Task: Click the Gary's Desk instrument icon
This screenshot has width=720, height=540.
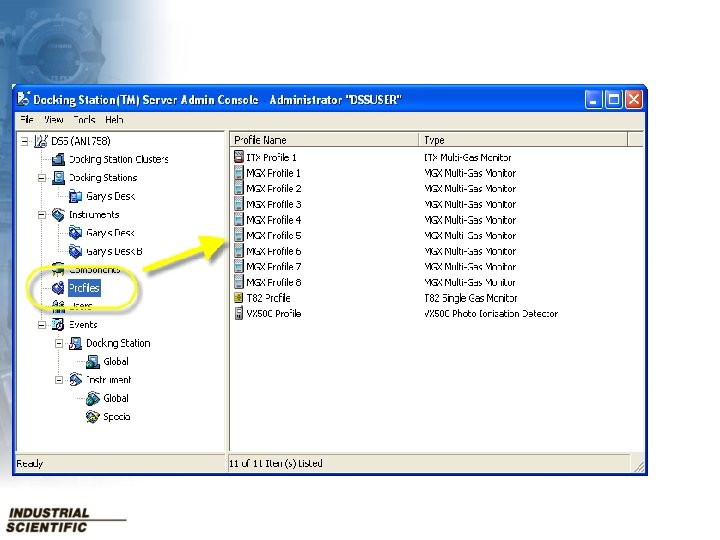Action: coord(75,233)
